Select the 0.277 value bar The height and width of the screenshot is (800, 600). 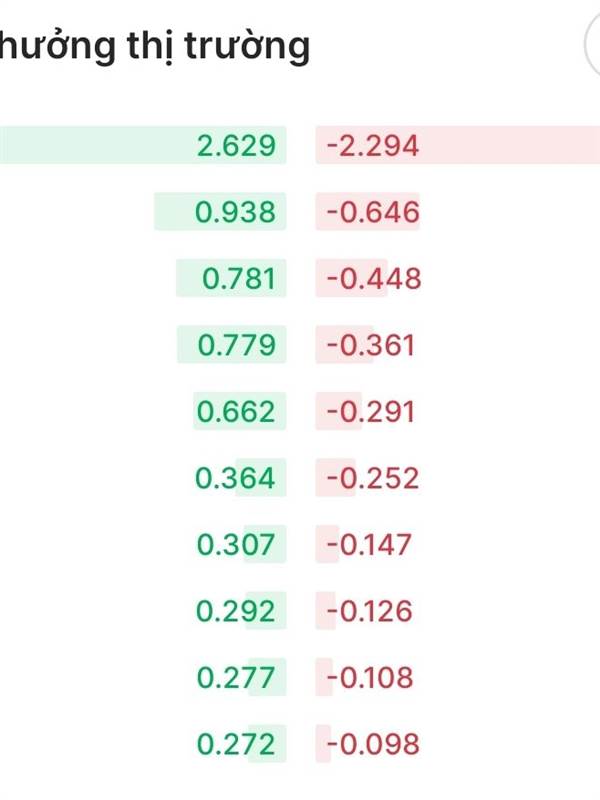click(x=241, y=677)
